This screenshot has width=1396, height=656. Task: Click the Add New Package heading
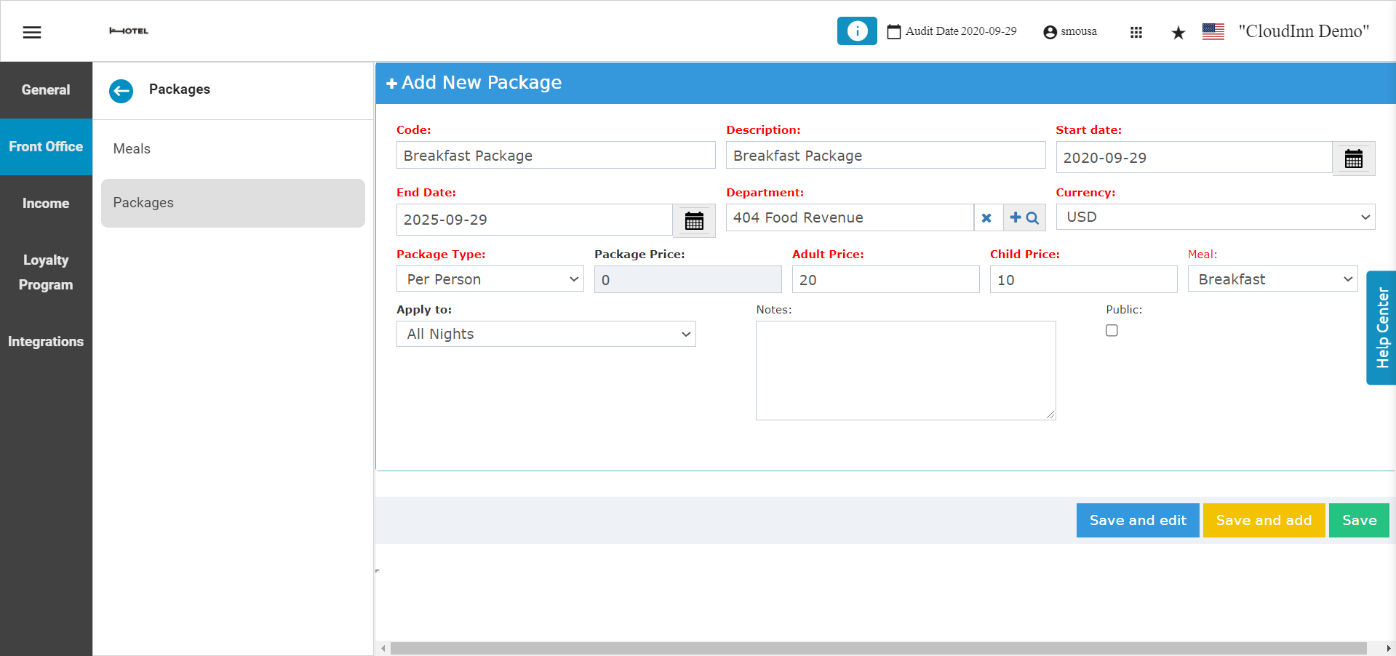[x=474, y=83]
